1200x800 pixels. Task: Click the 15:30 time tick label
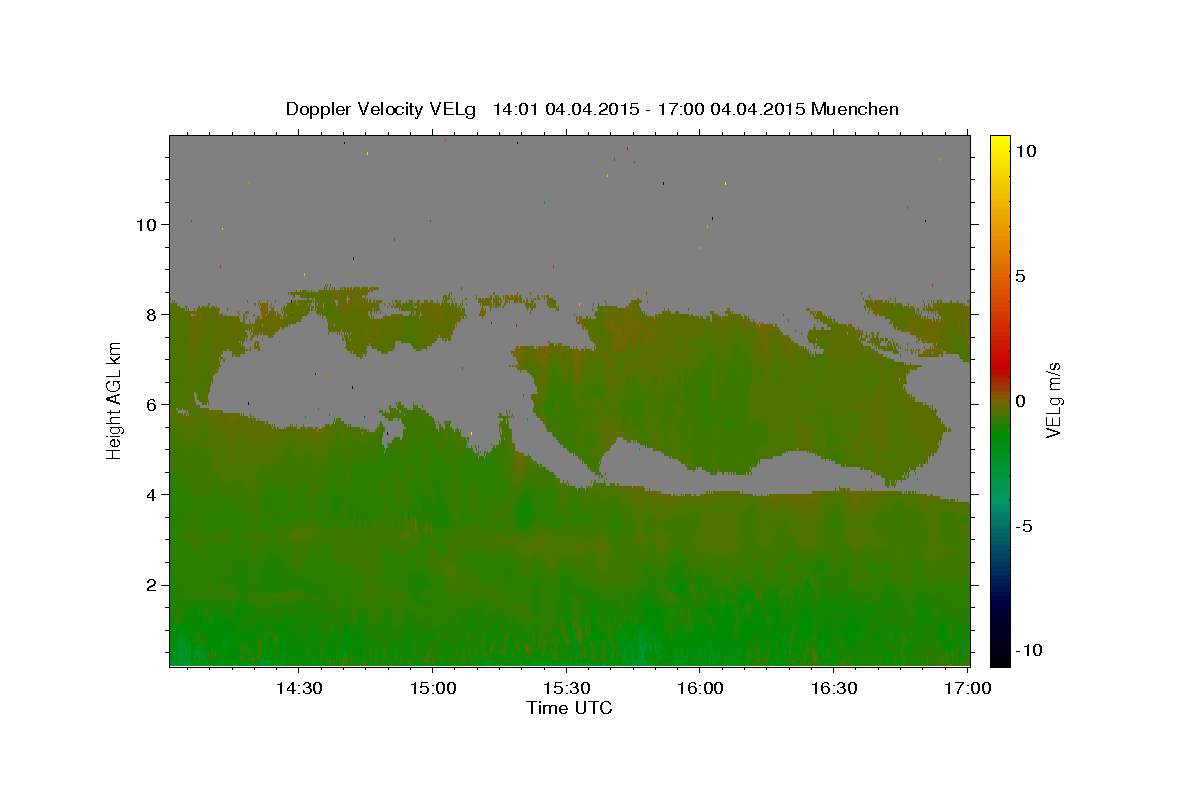click(566, 688)
